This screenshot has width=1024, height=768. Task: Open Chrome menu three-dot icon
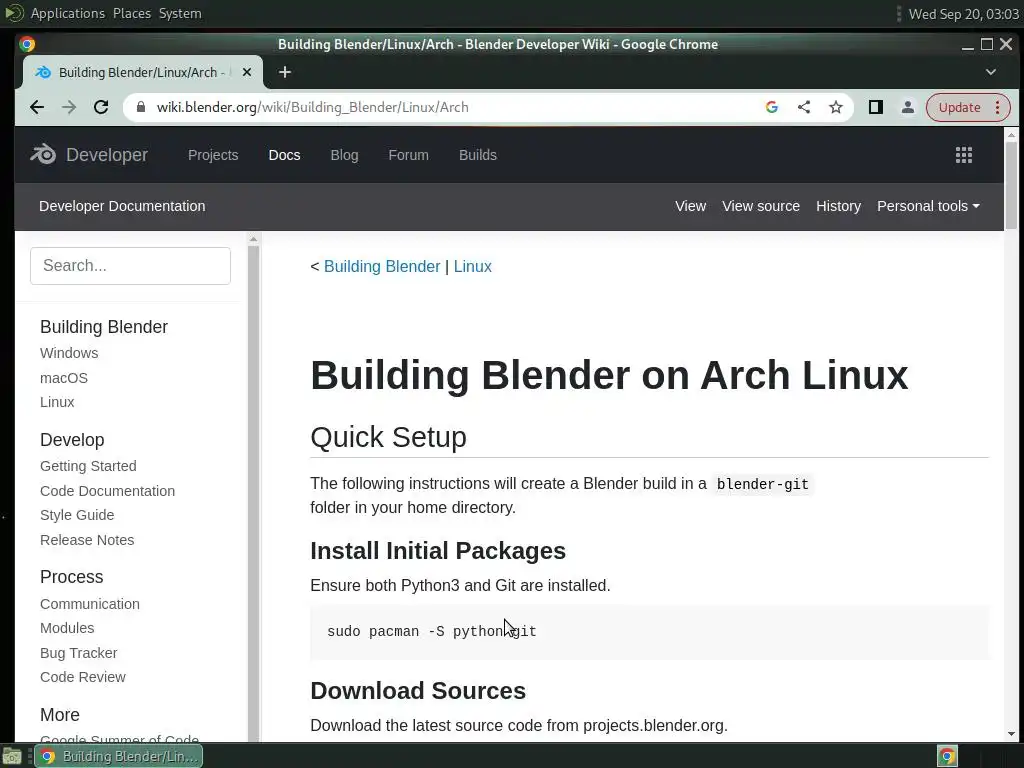click(998, 107)
